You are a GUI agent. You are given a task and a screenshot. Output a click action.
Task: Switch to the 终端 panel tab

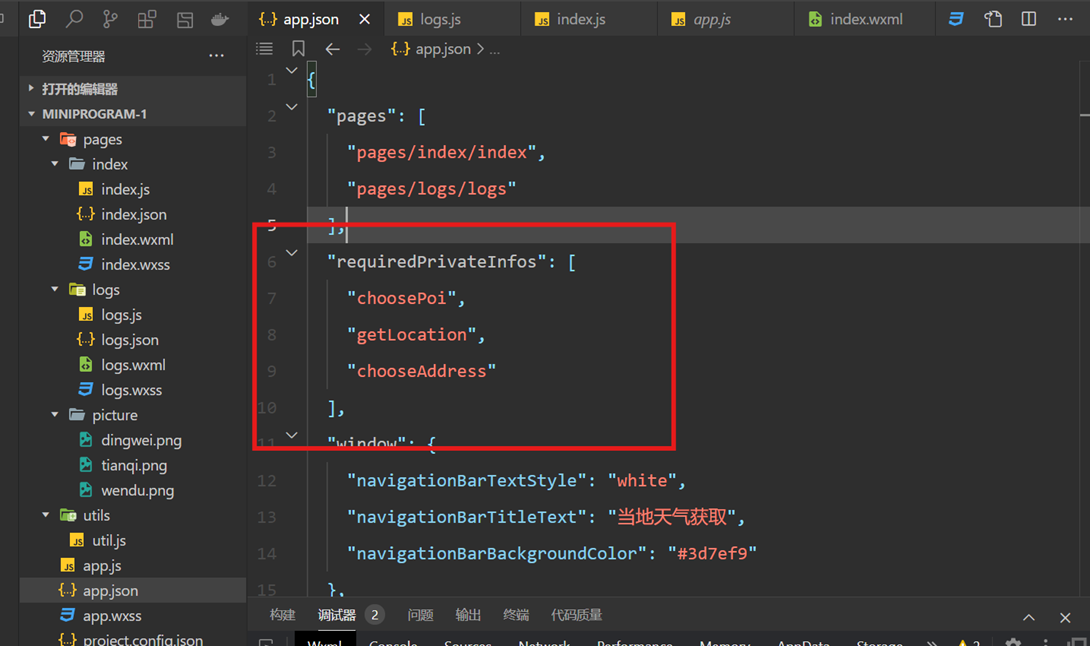coord(516,615)
